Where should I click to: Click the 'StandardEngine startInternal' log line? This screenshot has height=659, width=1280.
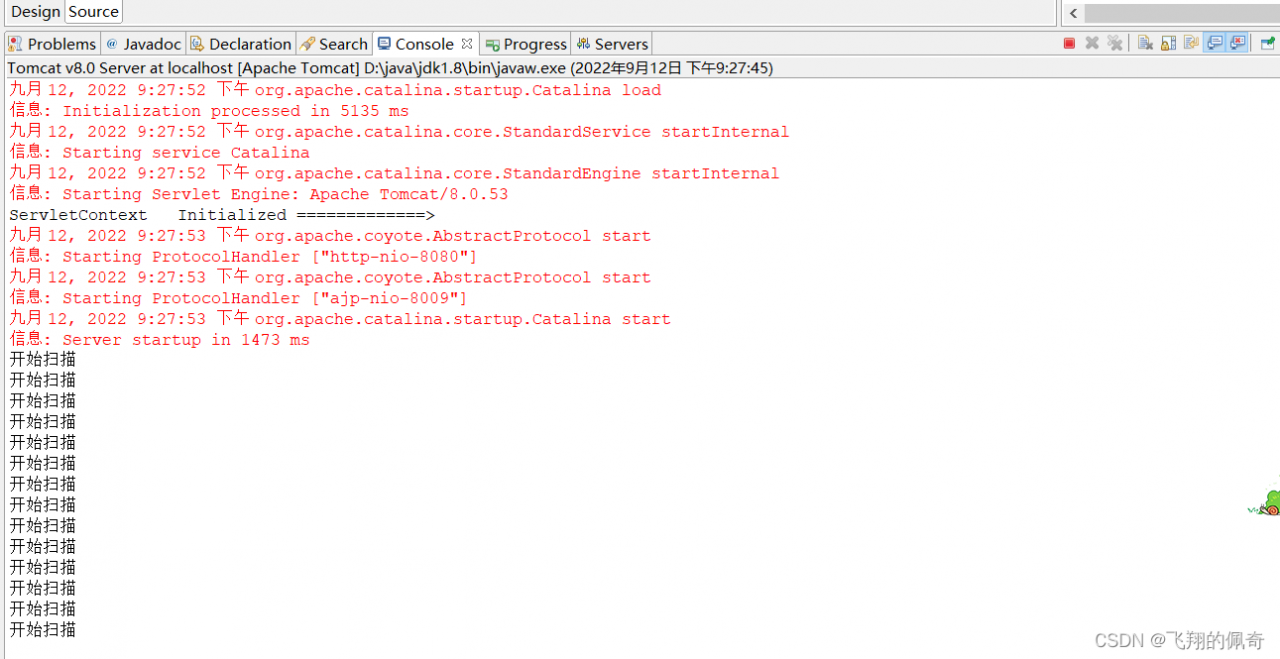(394, 174)
